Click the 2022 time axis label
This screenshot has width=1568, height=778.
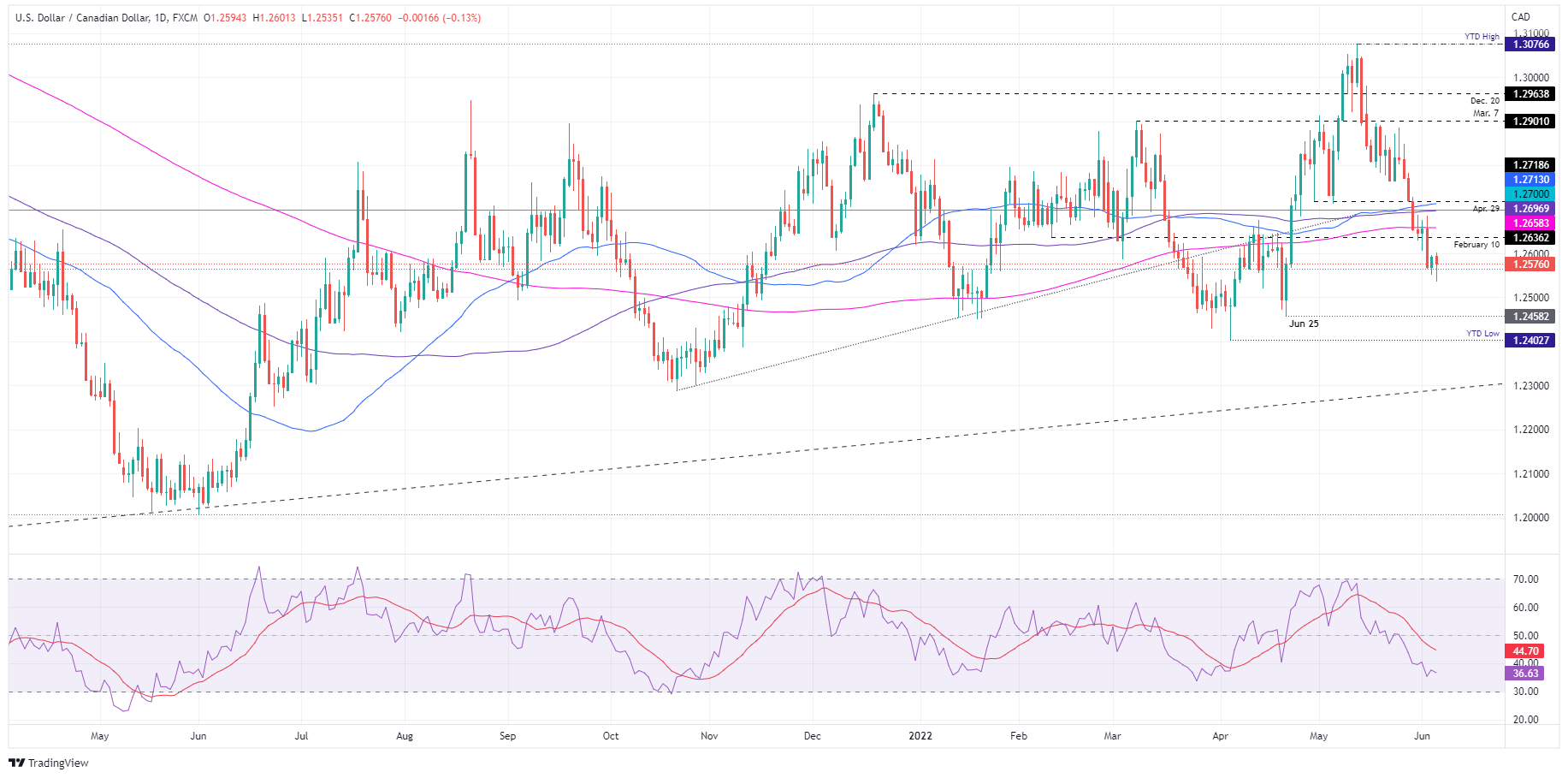(920, 736)
